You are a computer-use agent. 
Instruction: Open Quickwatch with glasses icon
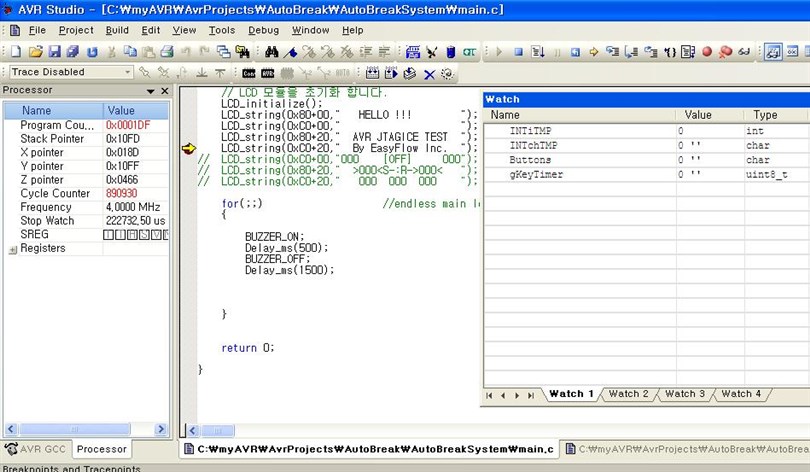point(744,52)
